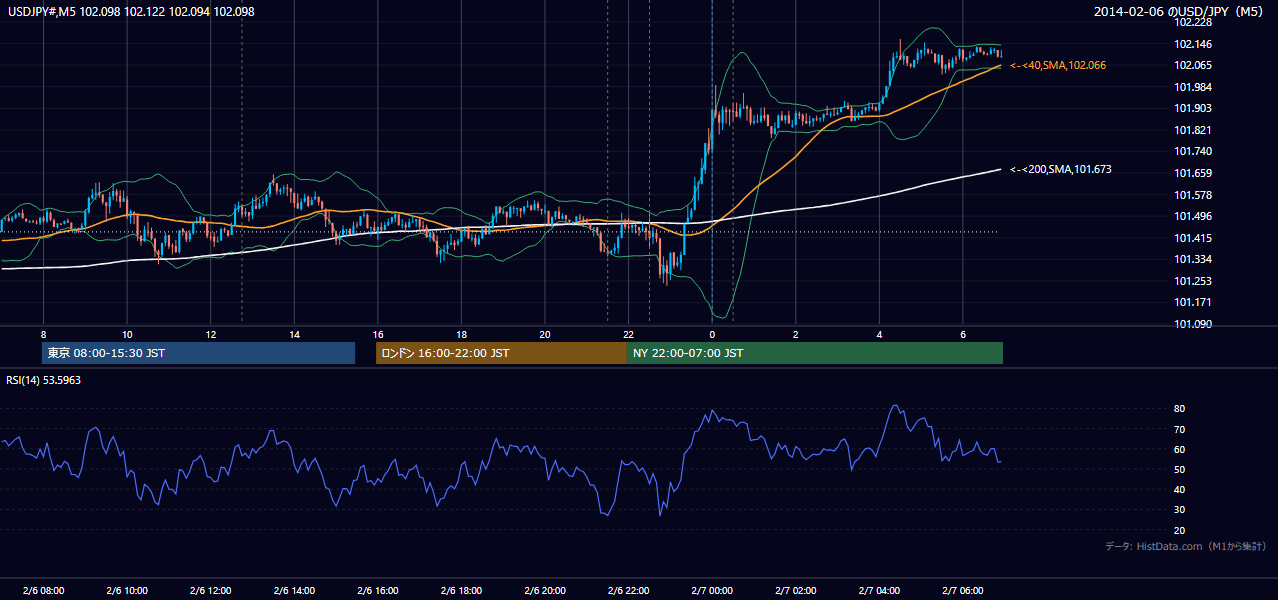The width and height of the screenshot is (1278, 600).
Task: Click the 2/7 04:00 time axis label
Action: [879, 590]
